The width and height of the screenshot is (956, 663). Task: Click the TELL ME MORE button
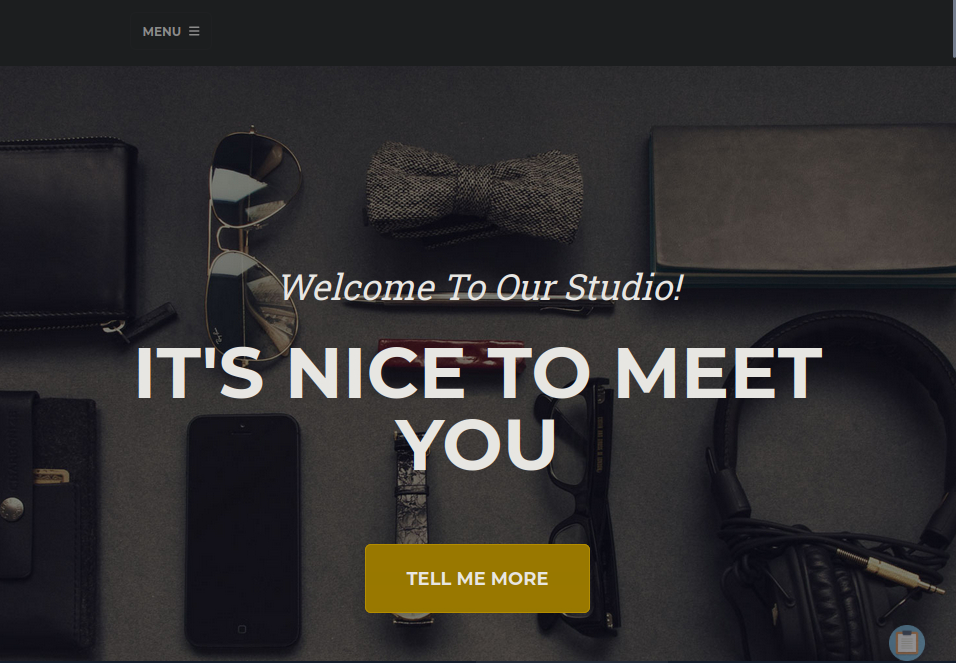(x=477, y=578)
